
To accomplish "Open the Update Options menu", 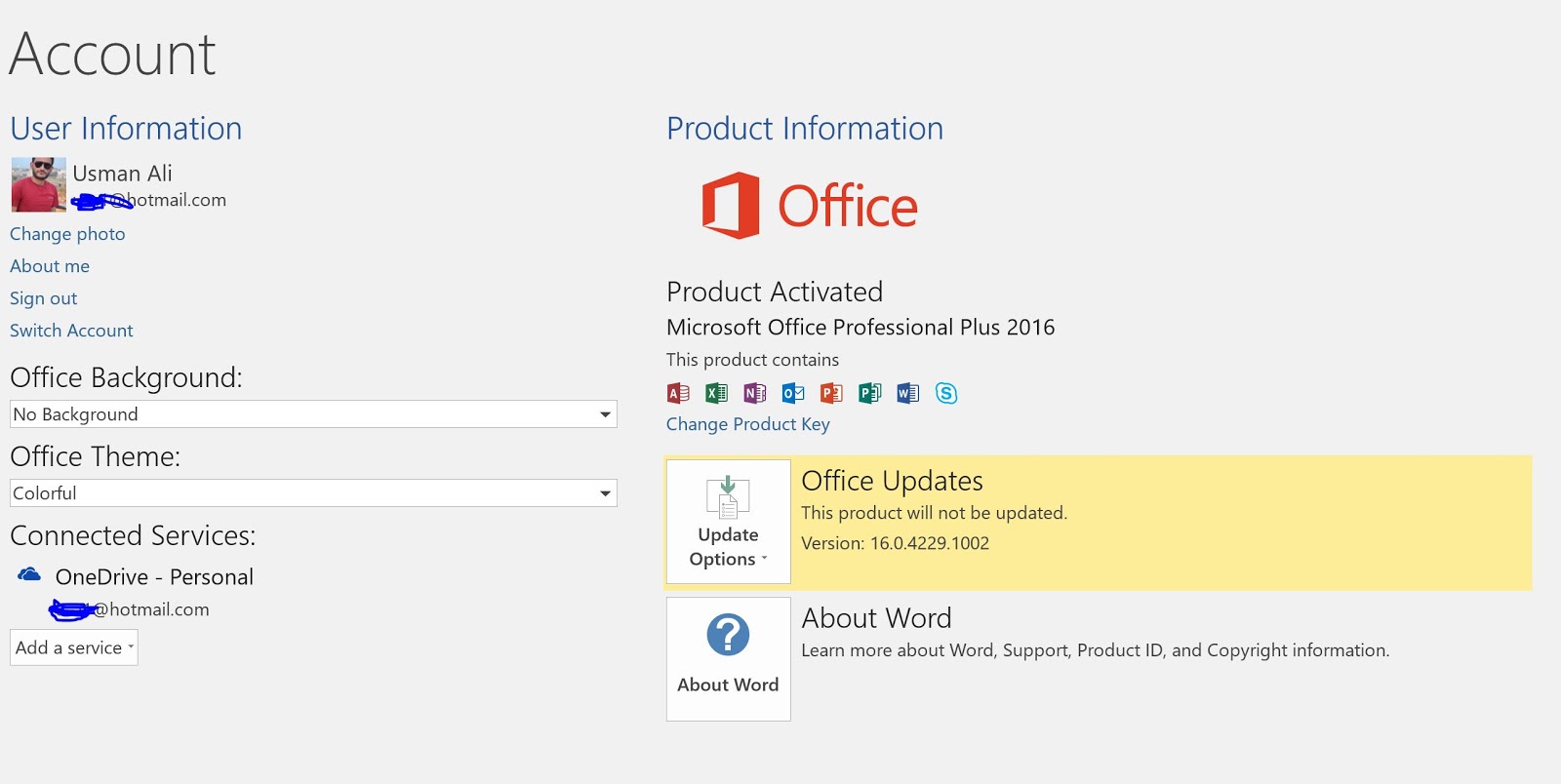I will tap(728, 522).
